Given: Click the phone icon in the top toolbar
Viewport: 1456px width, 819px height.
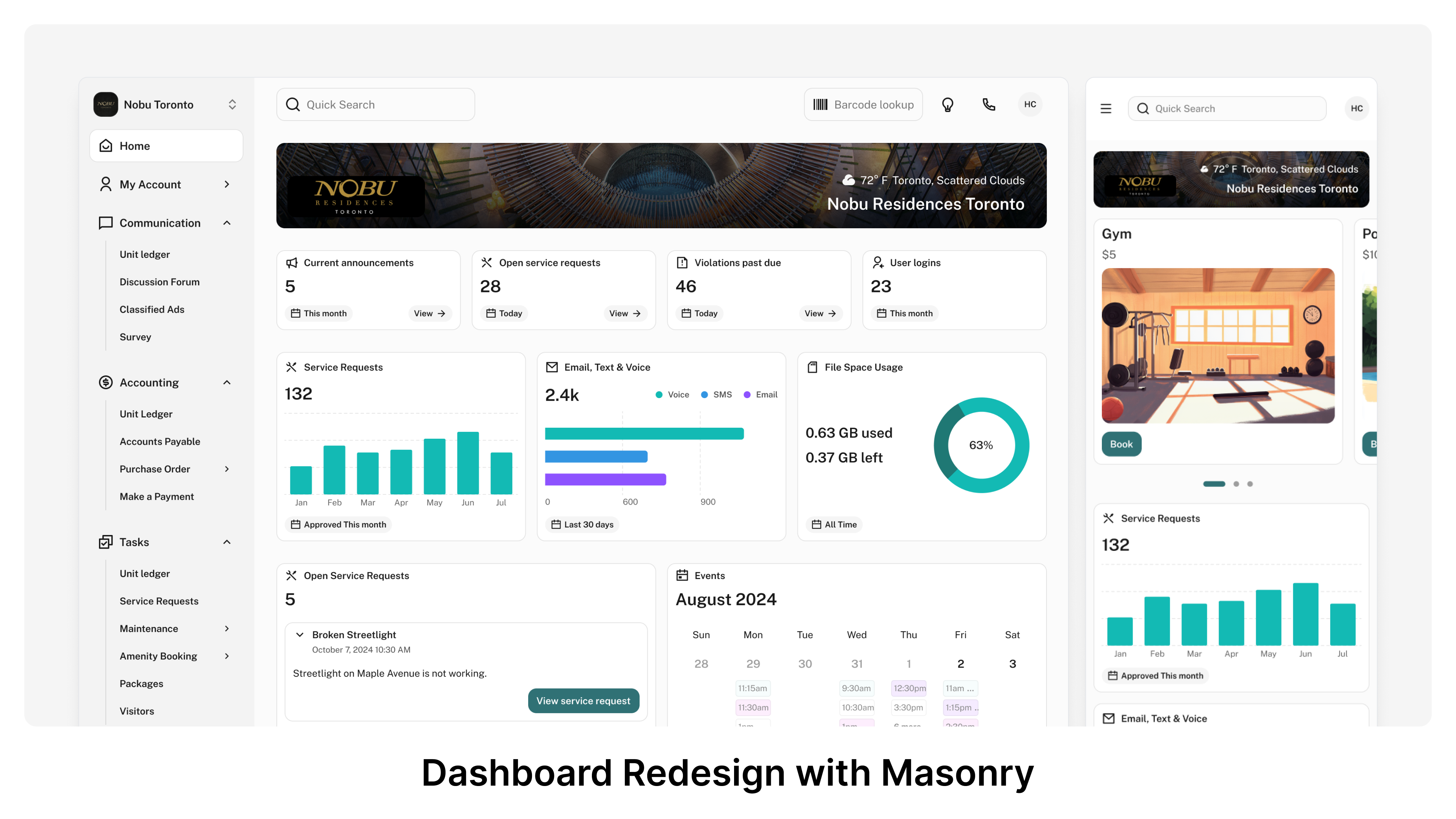Looking at the screenshot, I should (988, 104).
